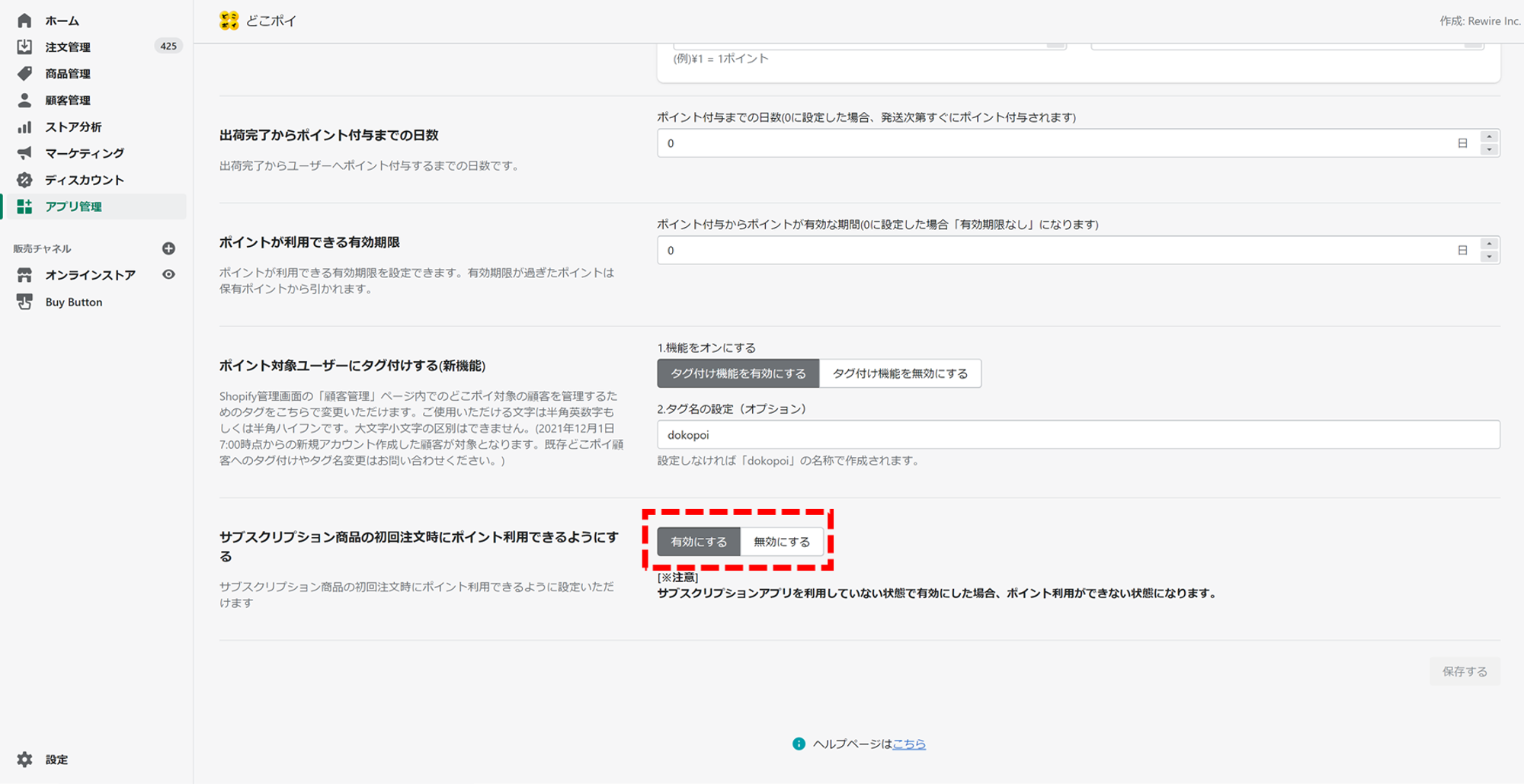1524x784 pixels.
Task: Decrease days until points are granted
Action: (x=1489, y=150)
